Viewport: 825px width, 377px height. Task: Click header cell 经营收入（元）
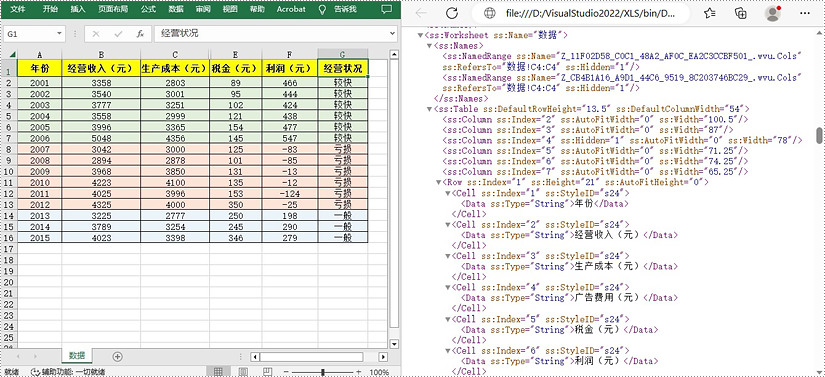pos(101,68)
